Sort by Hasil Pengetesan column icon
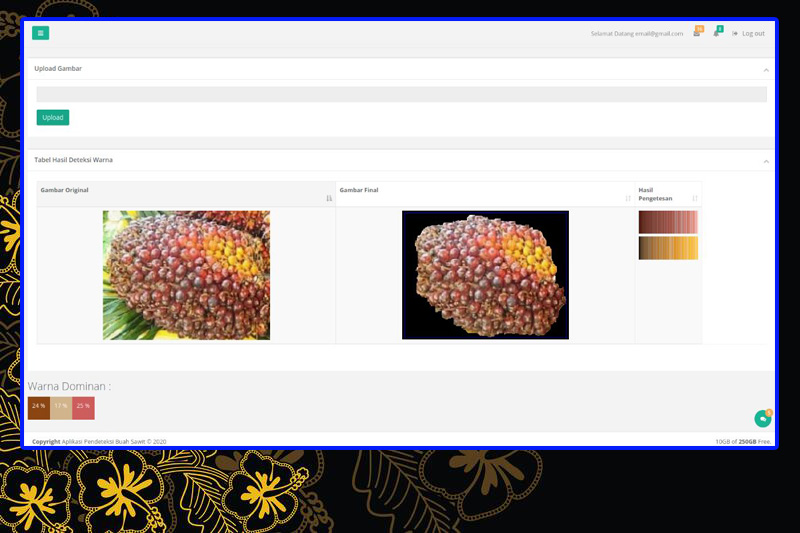 [x=695, y=198]
